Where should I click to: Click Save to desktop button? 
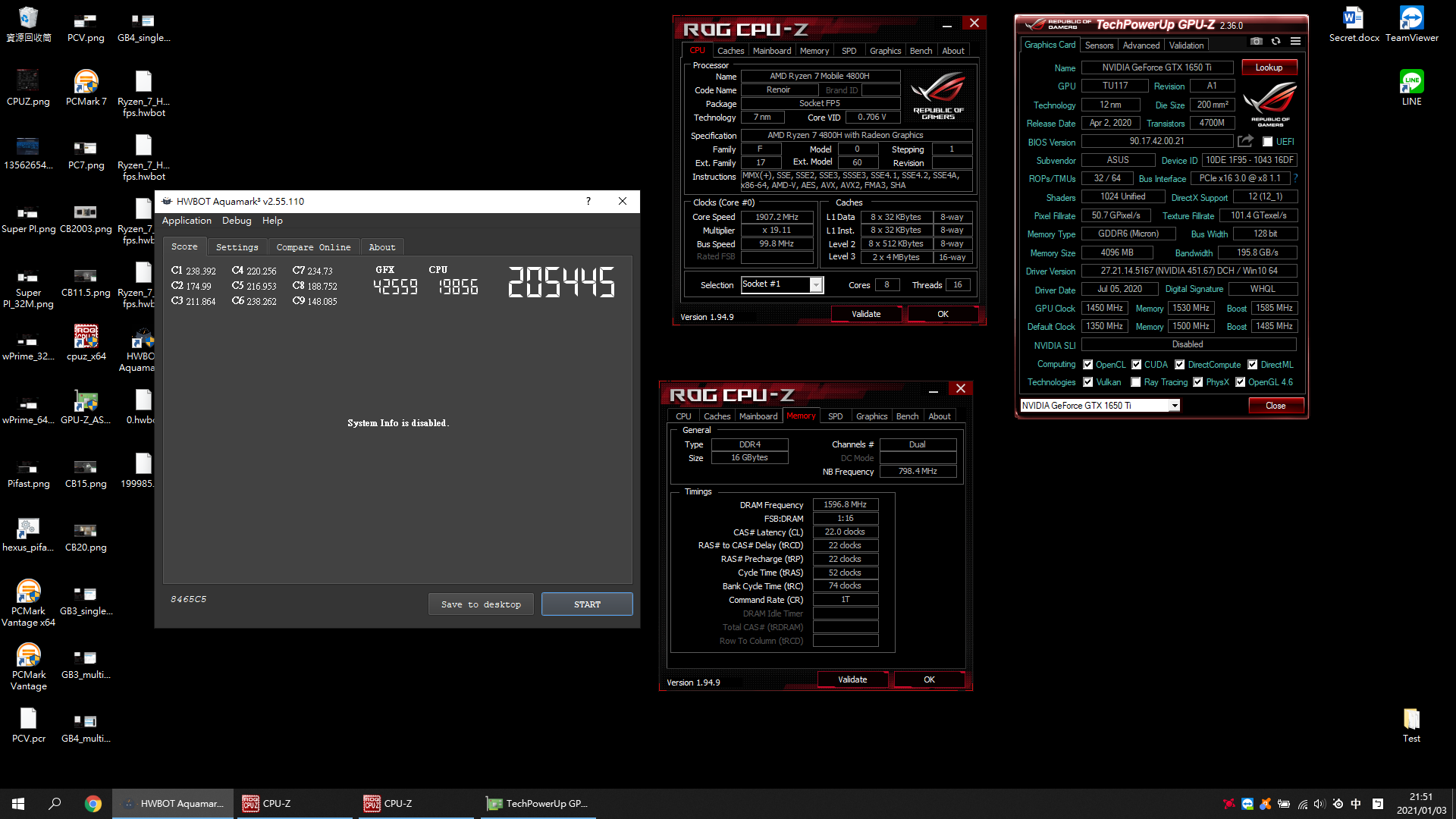coord(481,604)
